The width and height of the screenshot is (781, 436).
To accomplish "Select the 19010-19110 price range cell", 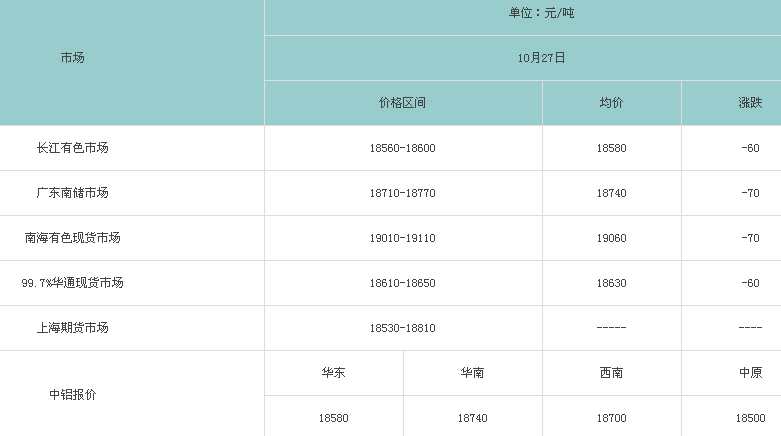I will point(402,238).
